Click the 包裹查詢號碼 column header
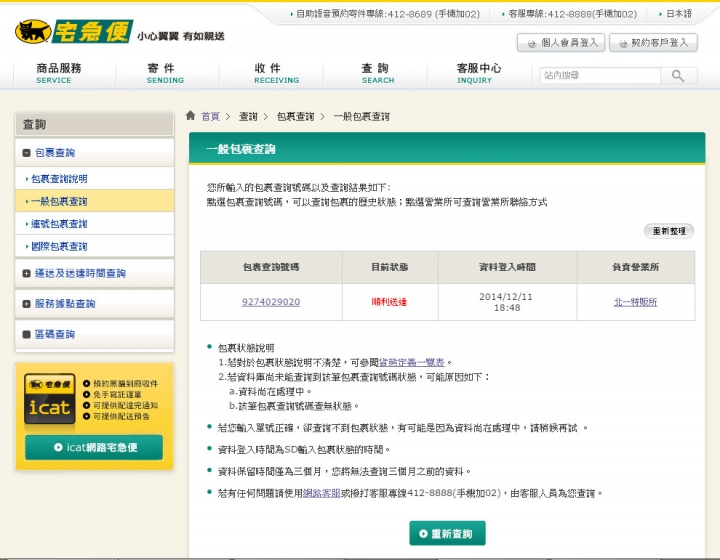 271,267
